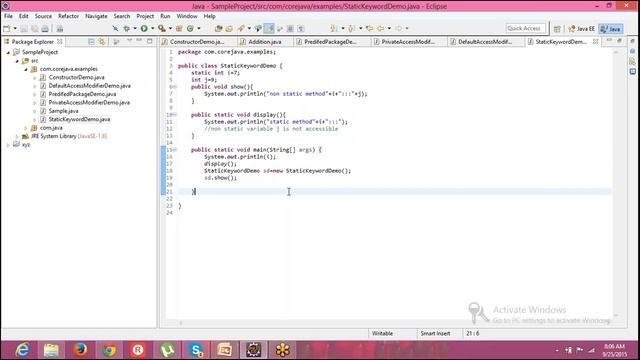The image size is (640, 360).
Task: Click the Run External Tools icon
Action: coord(162,29)
